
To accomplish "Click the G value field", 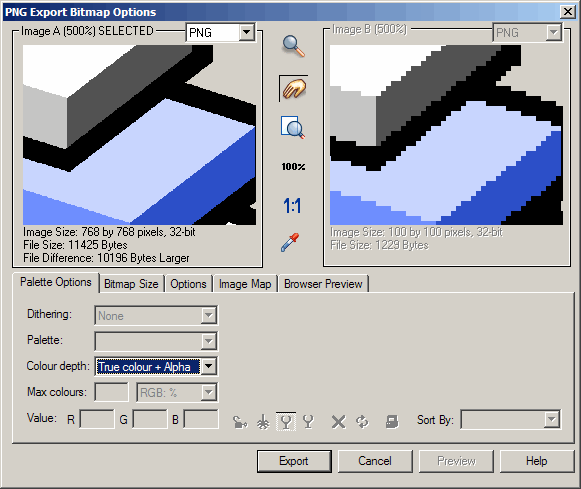I will click(x=150, y=419).
